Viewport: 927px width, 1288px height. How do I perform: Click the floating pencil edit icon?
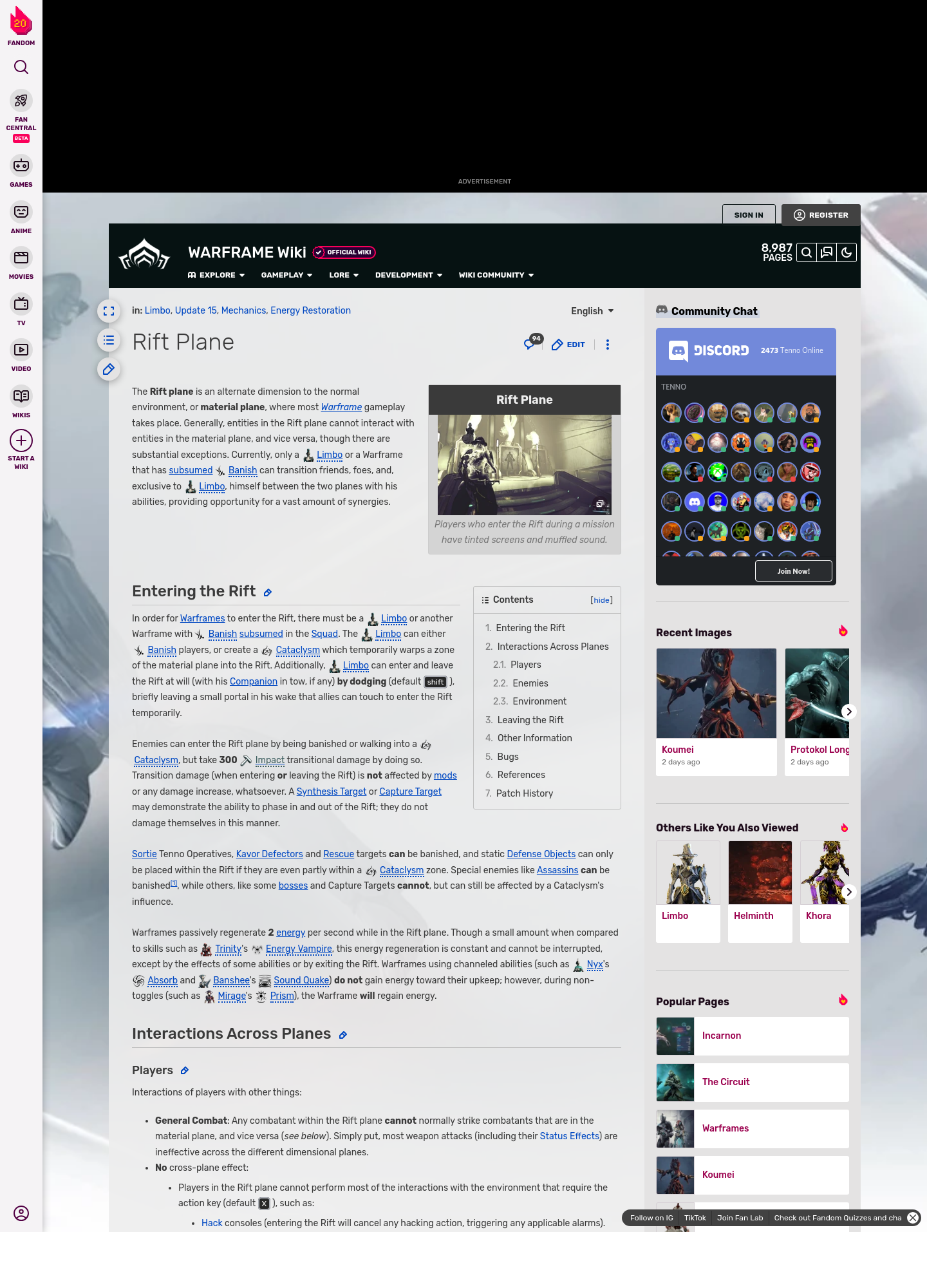coord(109,369)
